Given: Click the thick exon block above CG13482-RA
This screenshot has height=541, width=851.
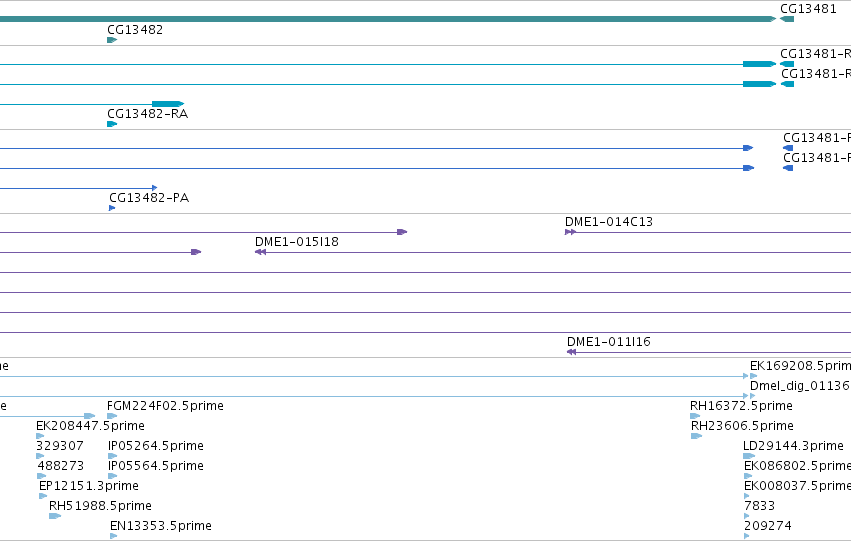Looking at the screenshot, I should point(168,104).
